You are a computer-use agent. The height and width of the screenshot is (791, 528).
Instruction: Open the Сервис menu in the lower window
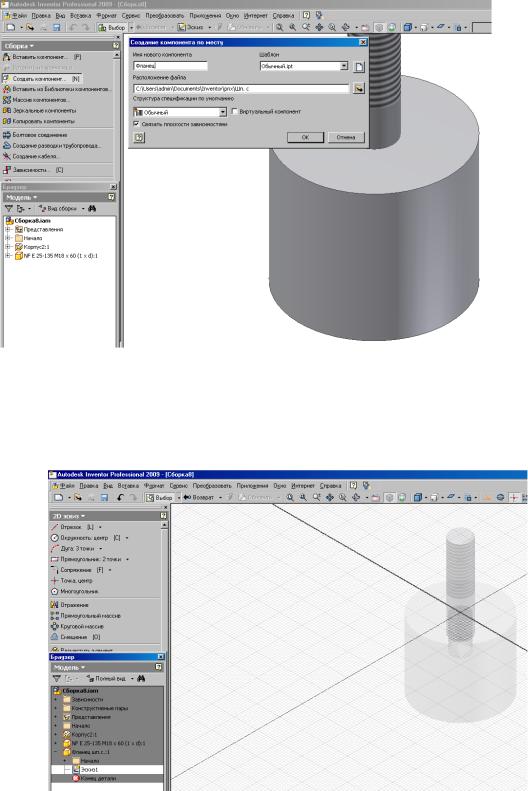179,486
